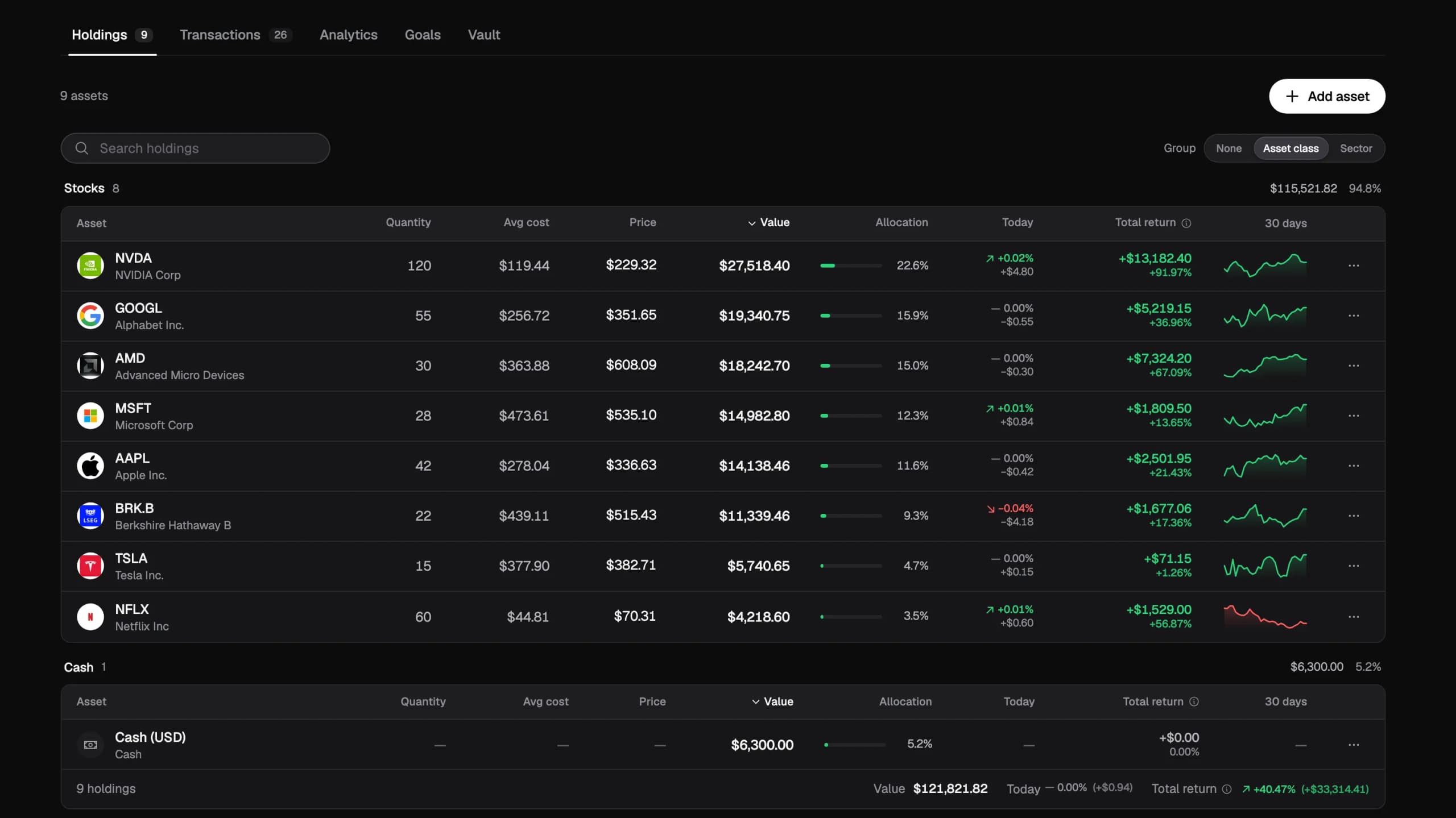Click the Search holdings input field
The height and width of the screenshot is (818, 1456).
coord(195,148)
